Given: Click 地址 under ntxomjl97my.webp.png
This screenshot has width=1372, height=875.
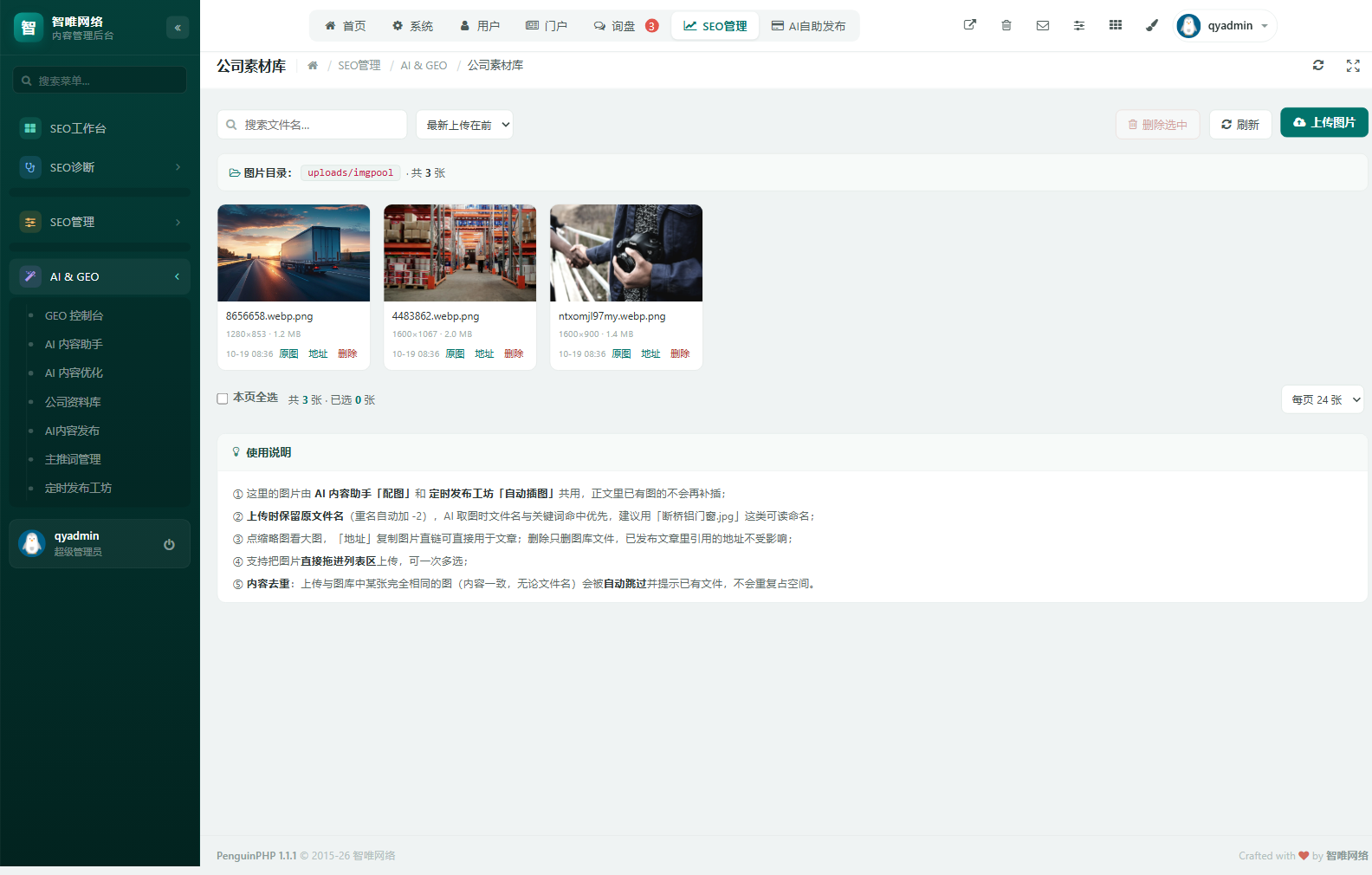Looking at the screenshot, I should [650, 353].
